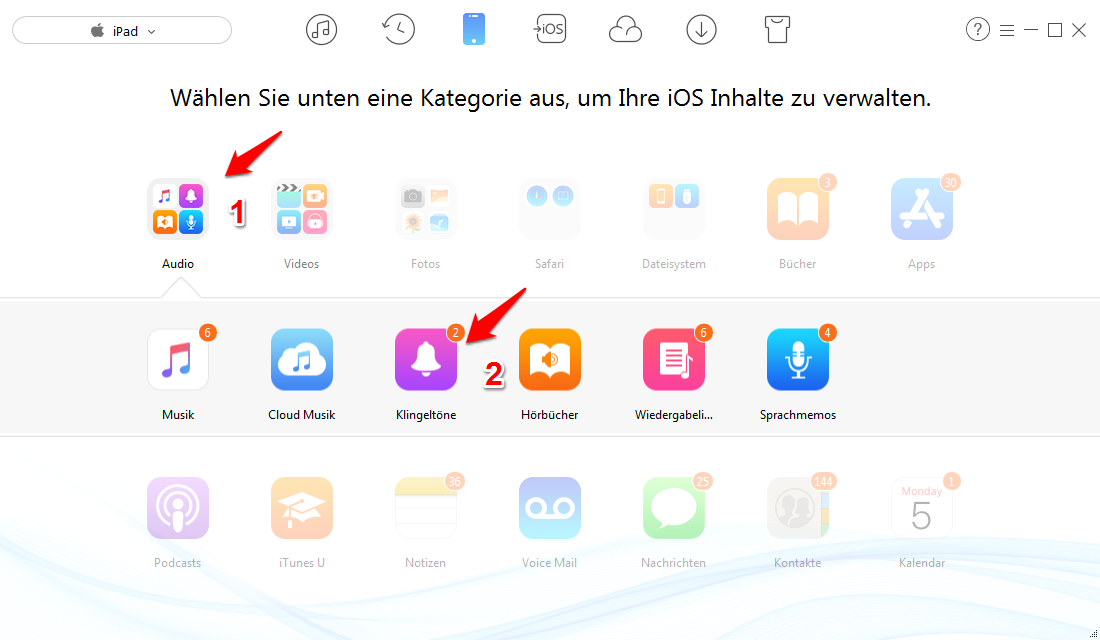This screenshot has width=1100, height=640.
Task: Click the "Cloud Musik" label
Action: pos(302,415)
